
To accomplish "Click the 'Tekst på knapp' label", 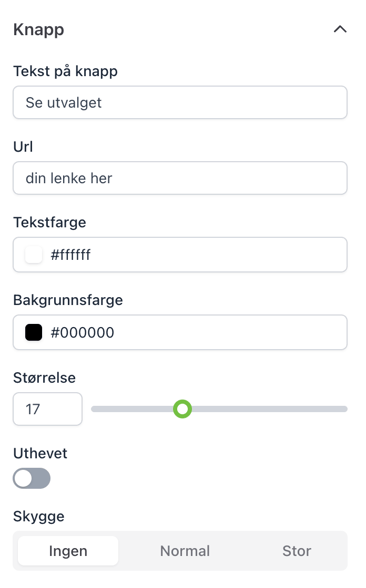I will tap(65, 71).
